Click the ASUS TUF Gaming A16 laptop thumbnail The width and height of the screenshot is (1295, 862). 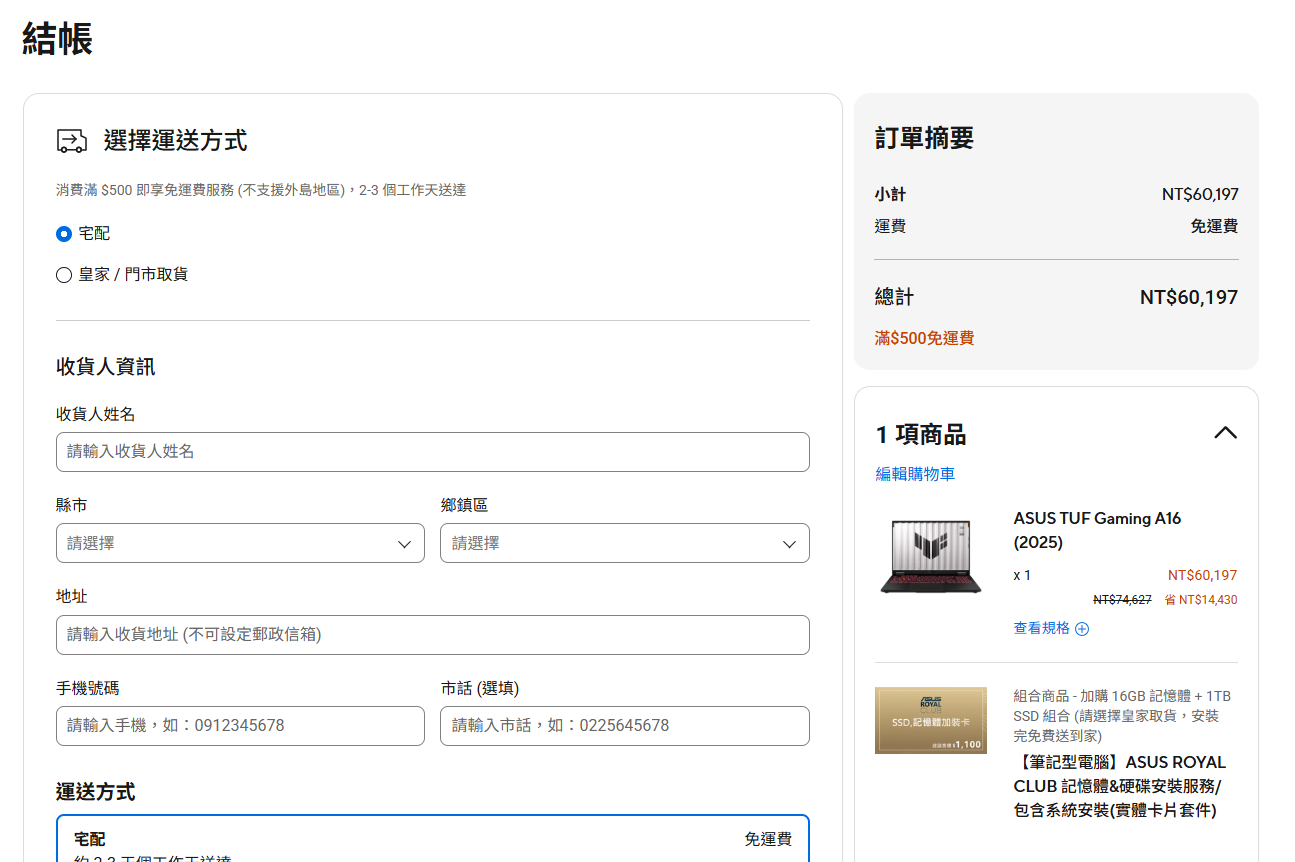coord(931,556)
